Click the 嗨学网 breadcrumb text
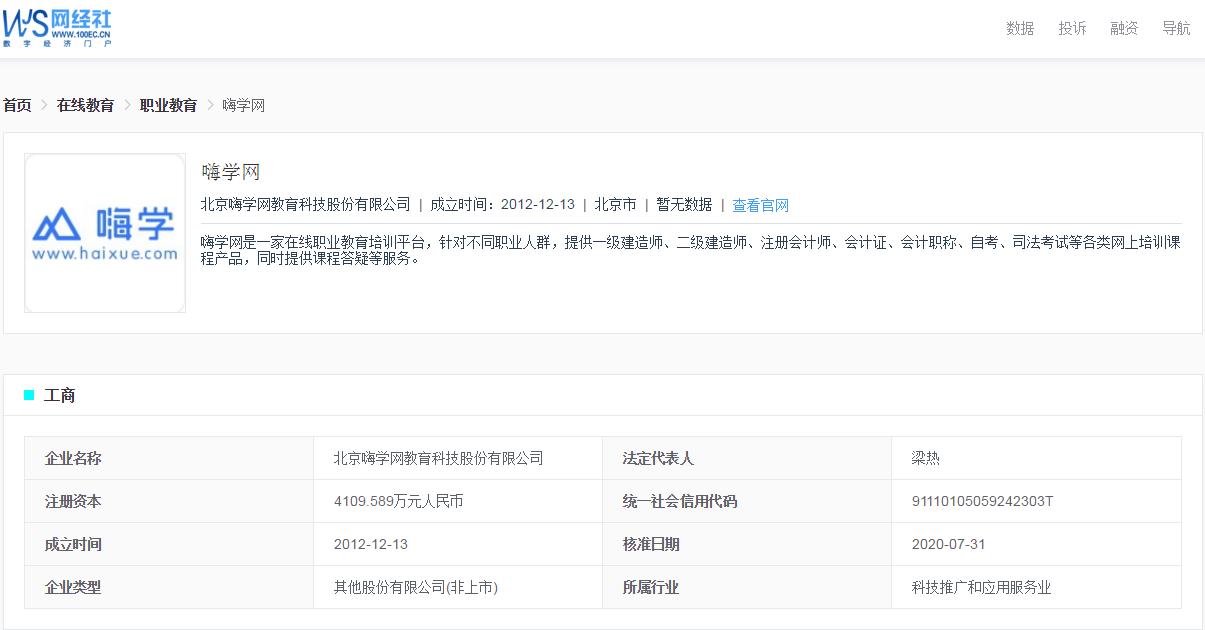This screenshot has height=630, width=1205. tap(243, 105)
